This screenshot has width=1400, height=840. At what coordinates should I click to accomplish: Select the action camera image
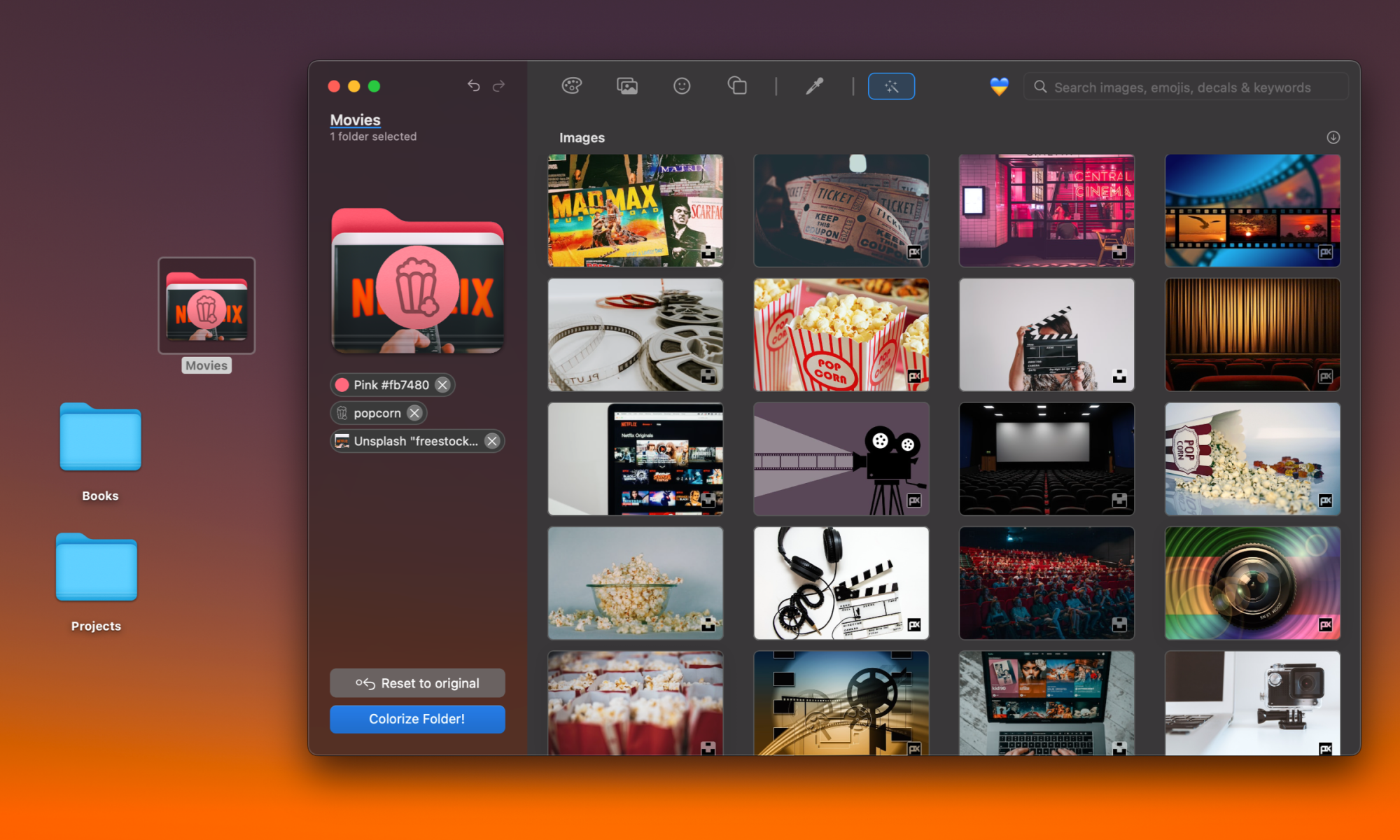point(1252,703)
